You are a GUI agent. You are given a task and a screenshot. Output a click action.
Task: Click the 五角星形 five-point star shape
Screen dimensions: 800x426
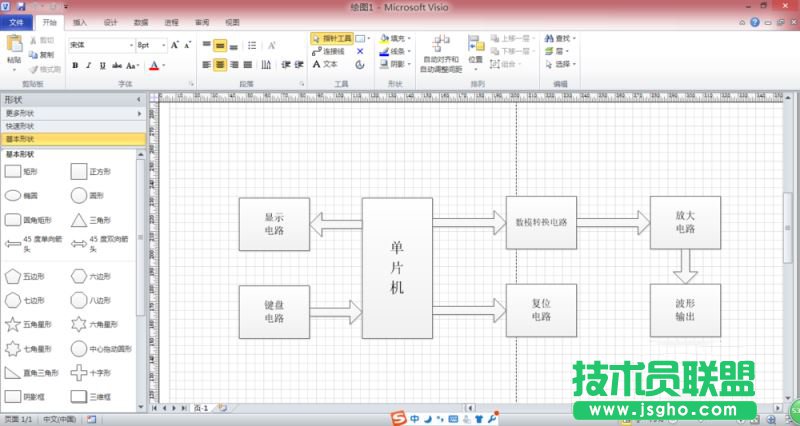(x=13, y=324)
